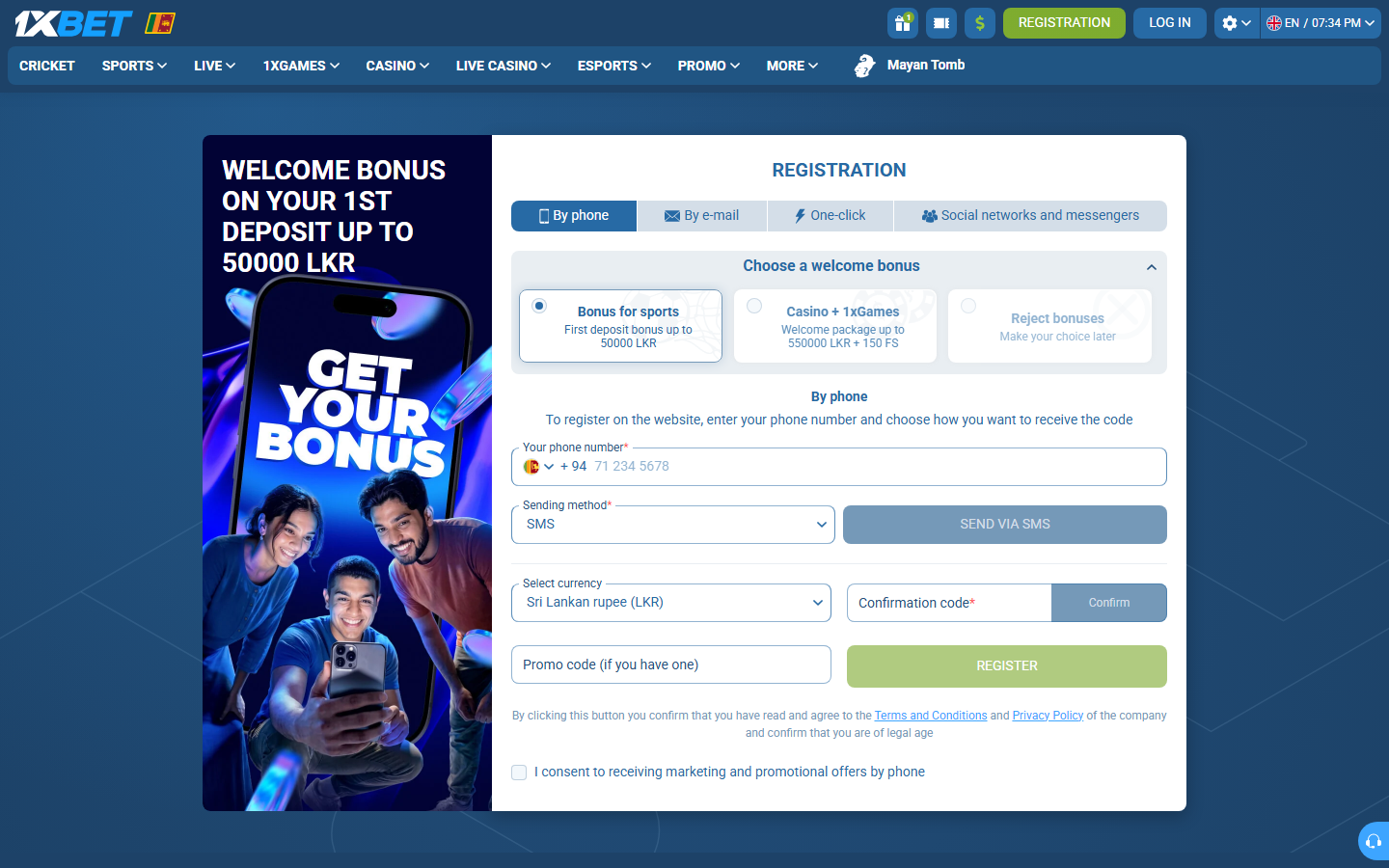Open the CRICKET section
The height and width of the screenshot is (868, 1389).
pos(47,66)
